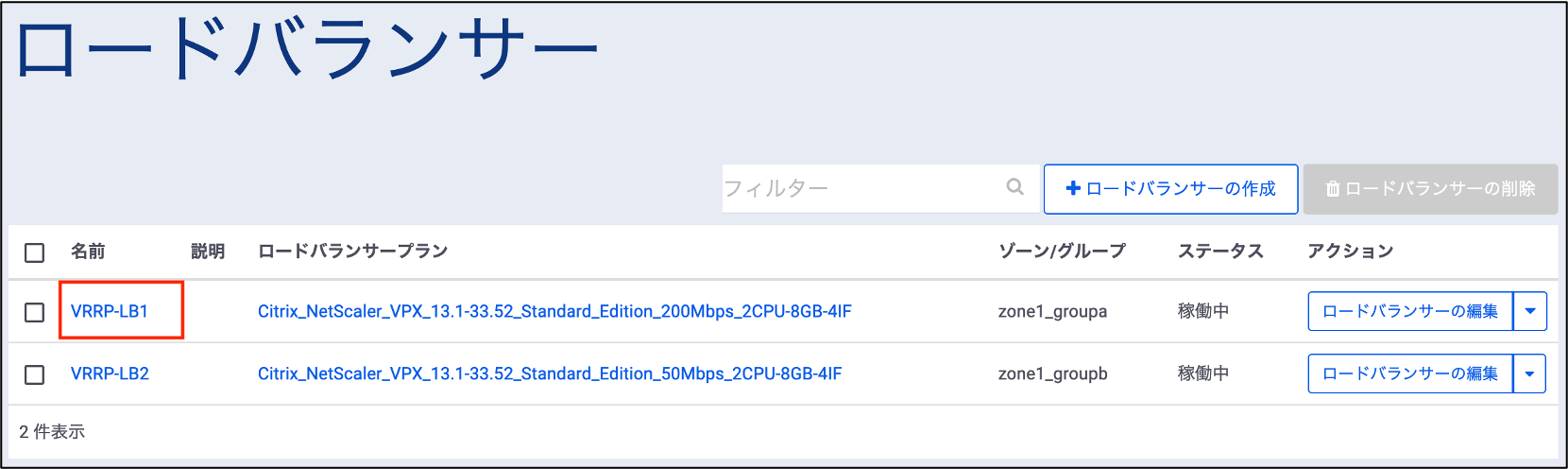Click ロードバランサーの編集 for VRRP-LB2

[x=1410, y=373]
